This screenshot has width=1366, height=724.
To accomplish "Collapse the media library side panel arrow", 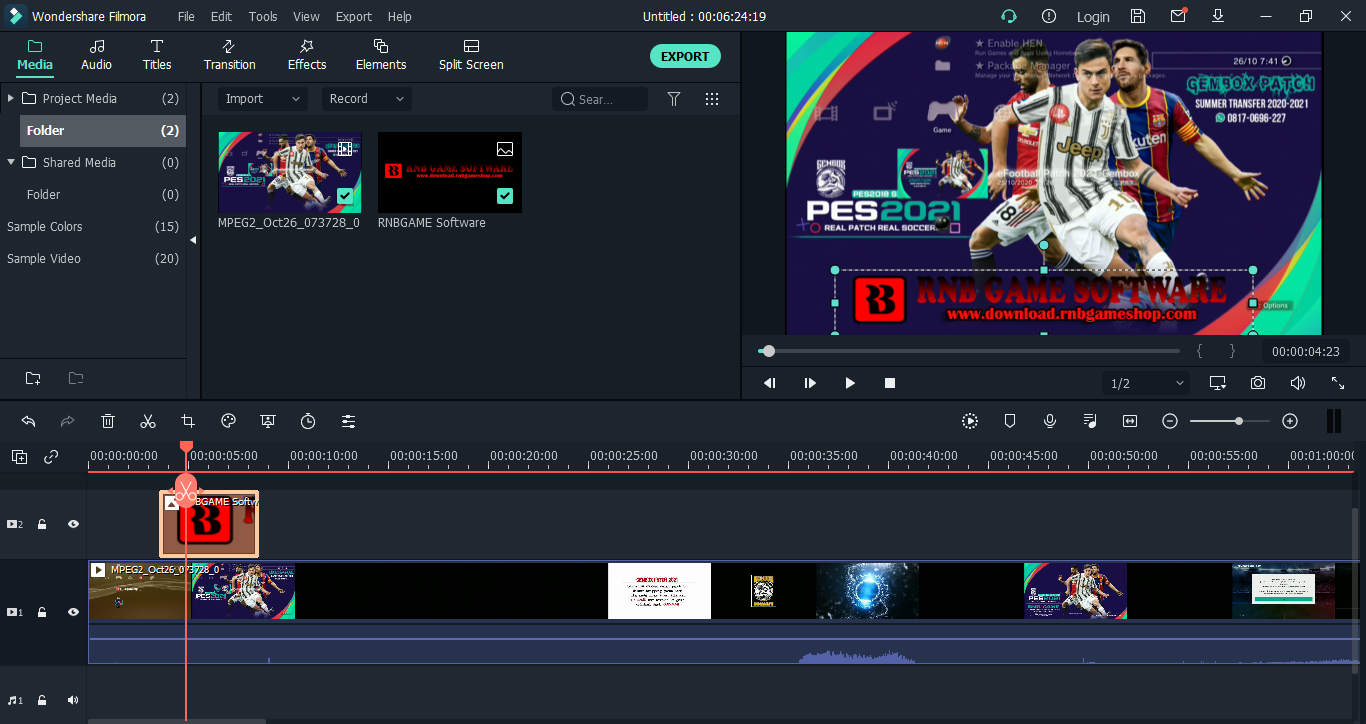I will point(193,240).
